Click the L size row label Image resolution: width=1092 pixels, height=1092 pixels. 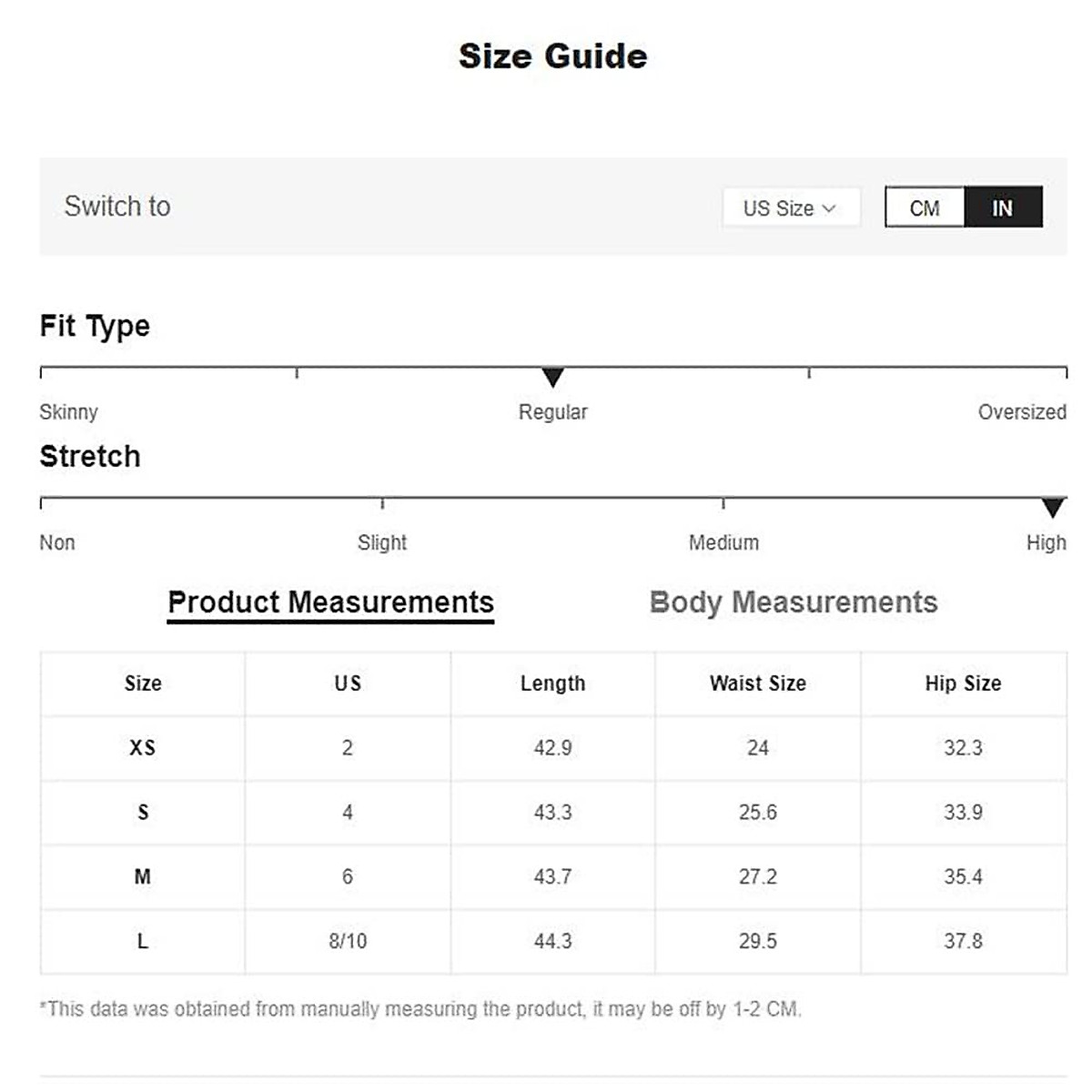pos(143,942)
